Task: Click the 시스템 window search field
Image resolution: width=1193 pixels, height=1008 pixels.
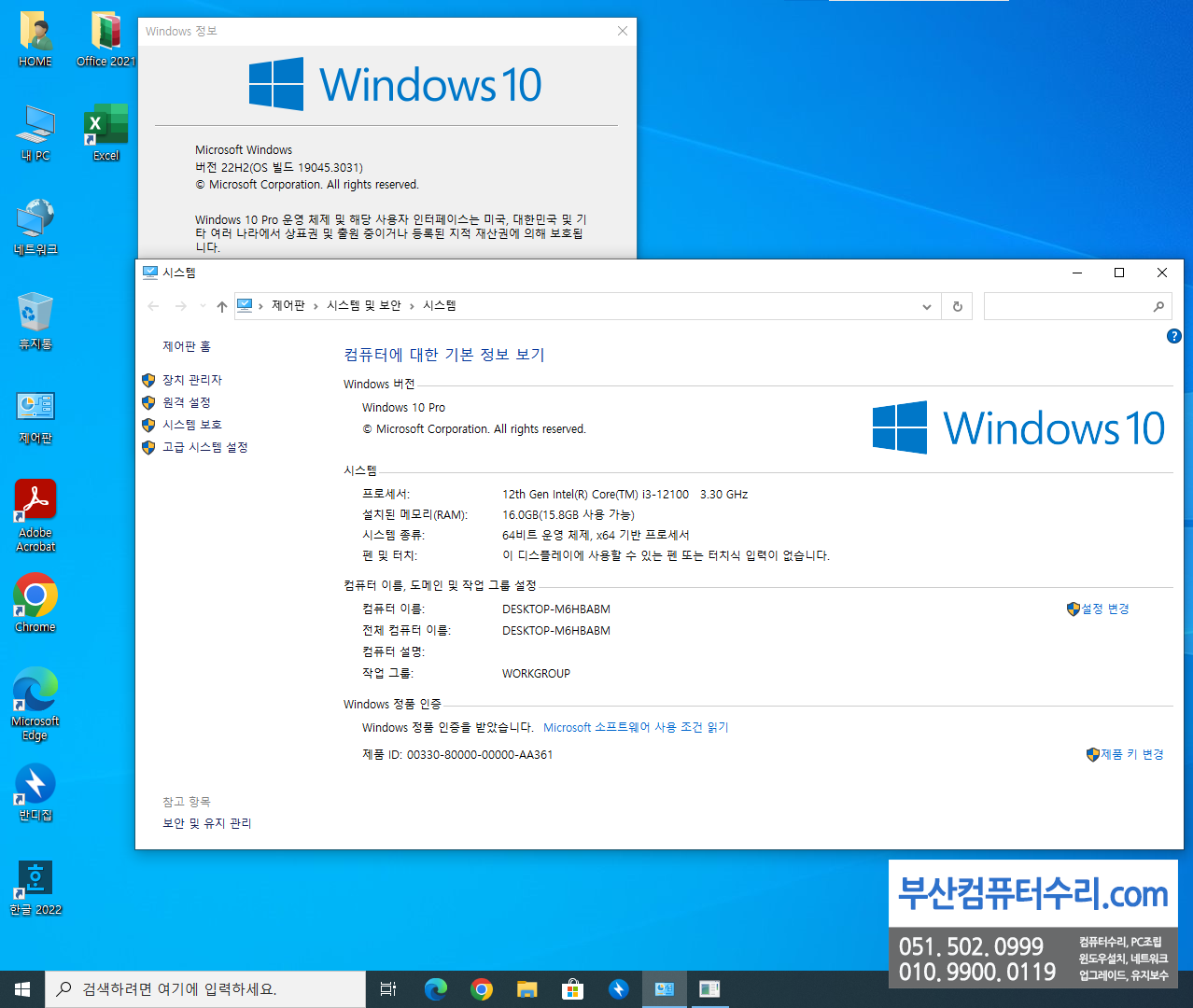Action: 1067,306
